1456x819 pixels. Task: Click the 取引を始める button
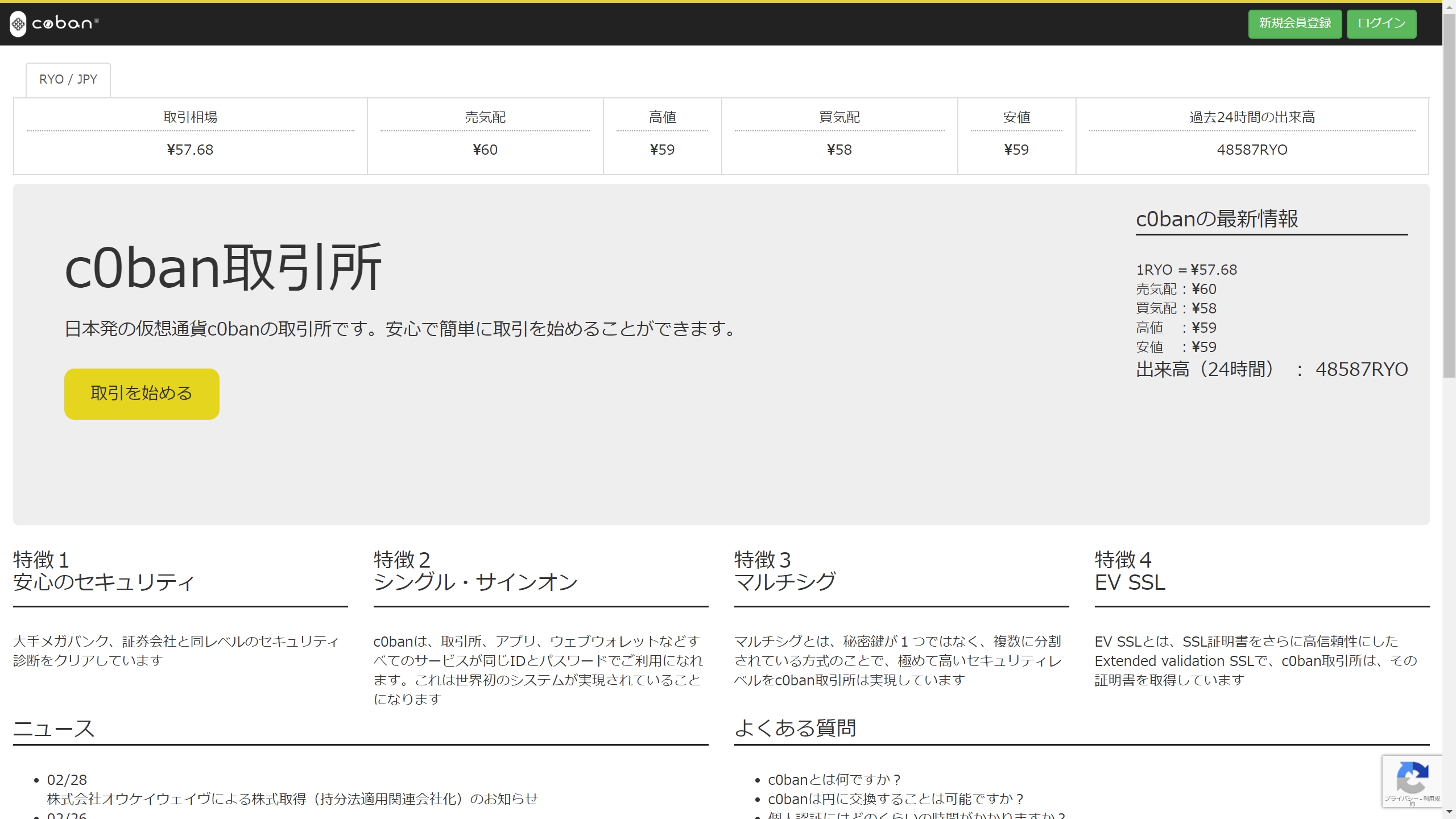pyautogui.click(x=142, y=394)
